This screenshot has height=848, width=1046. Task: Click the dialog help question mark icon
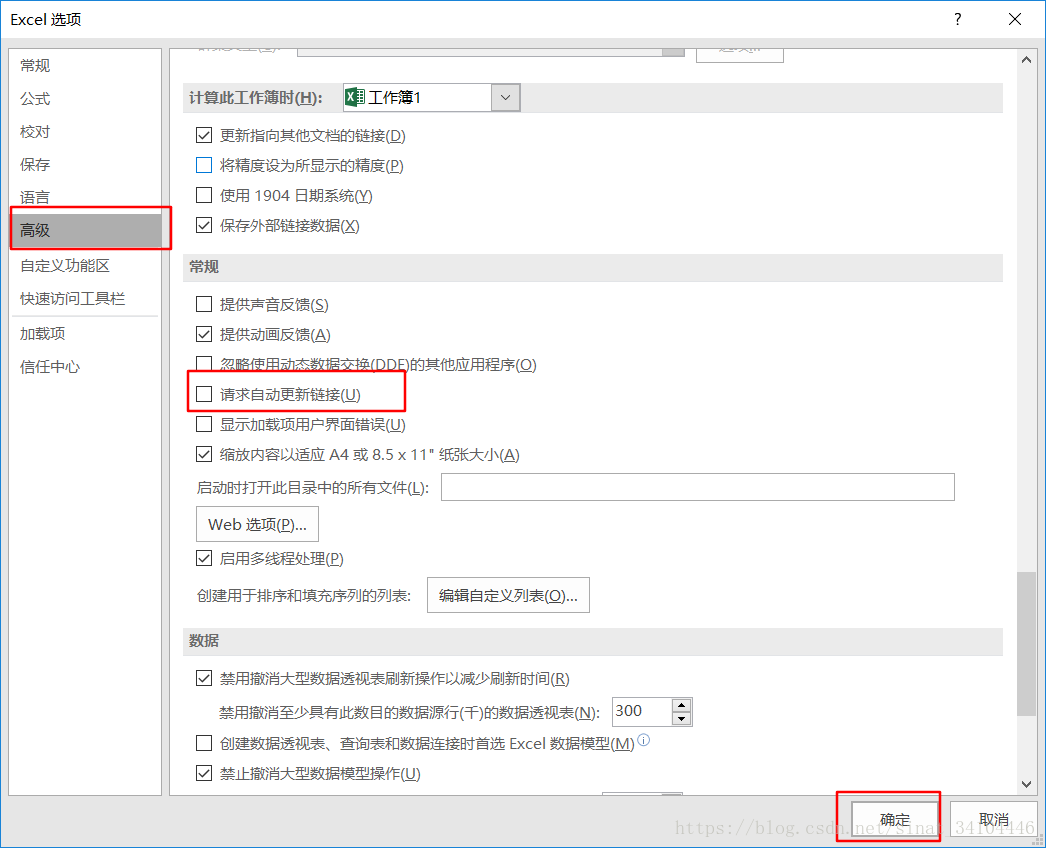(957, 19)
